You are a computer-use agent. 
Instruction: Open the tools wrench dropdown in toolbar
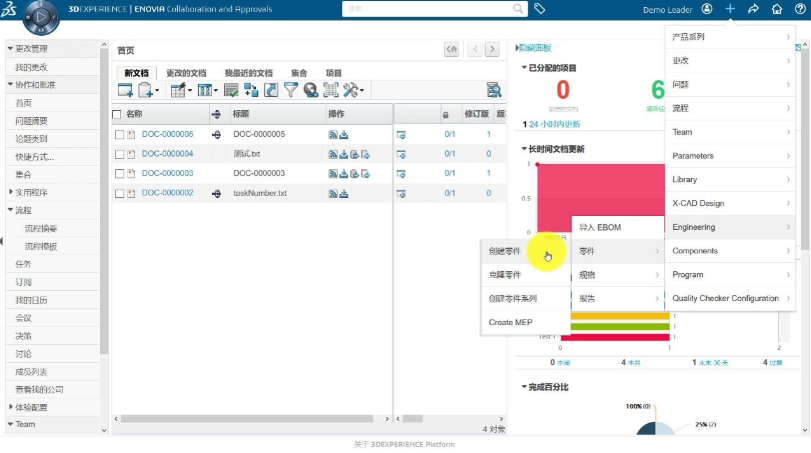click(353, 90)
